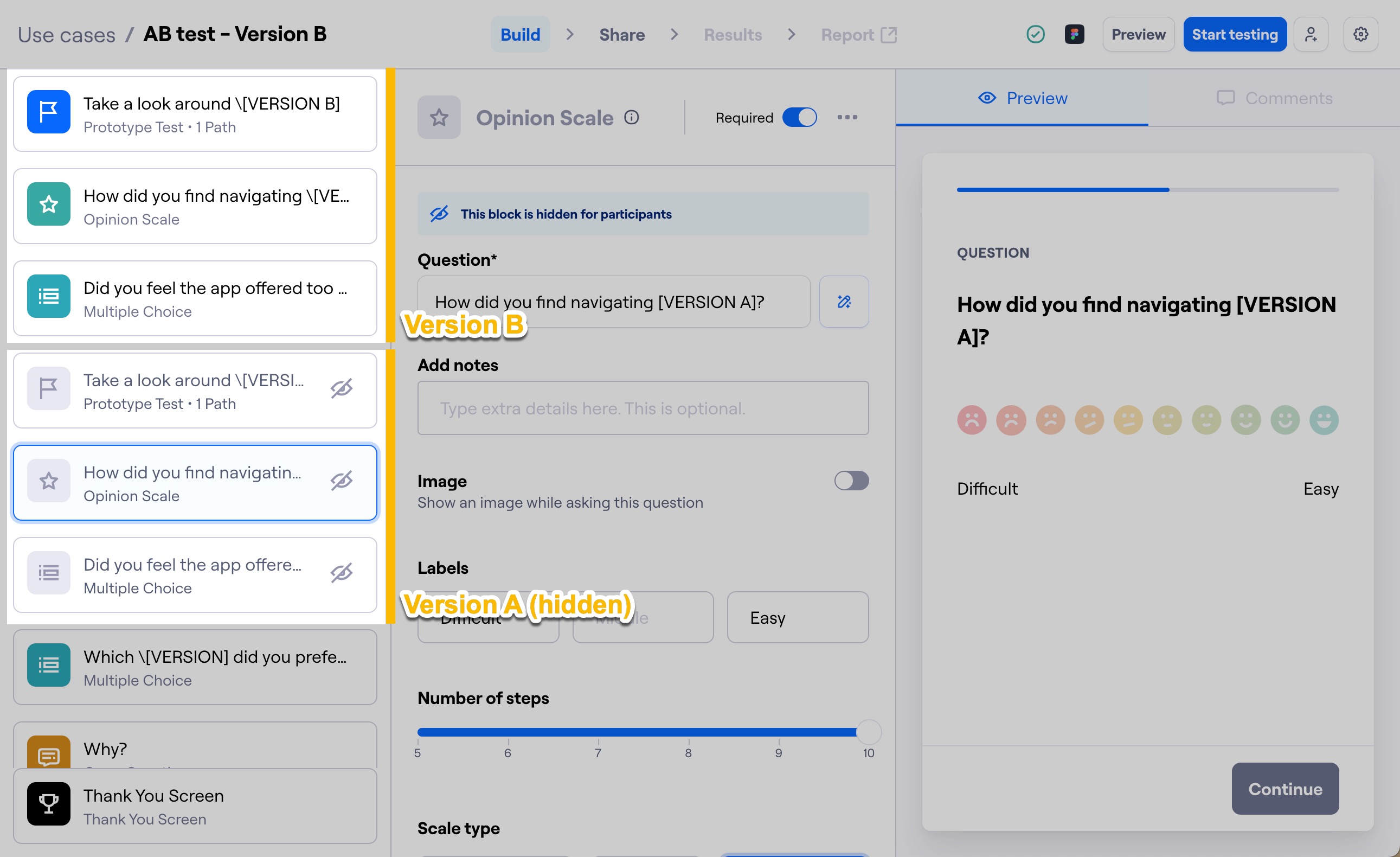Unhide the hidden 'Did you feel the app offere...' block
This screenshot has height=857, width=1400.
tap(342, 573)
